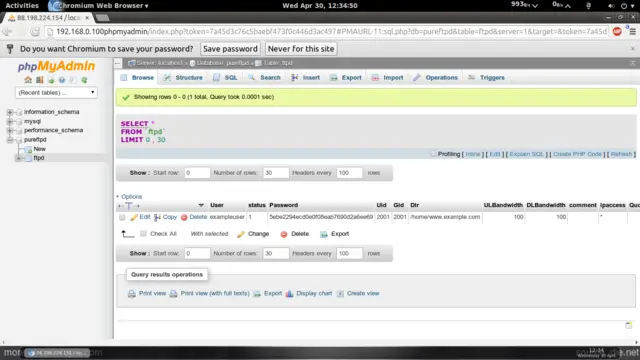Click the top Number of rows input field
The height and width of the screenshot is (360, 640).
(x=276, y=173)
